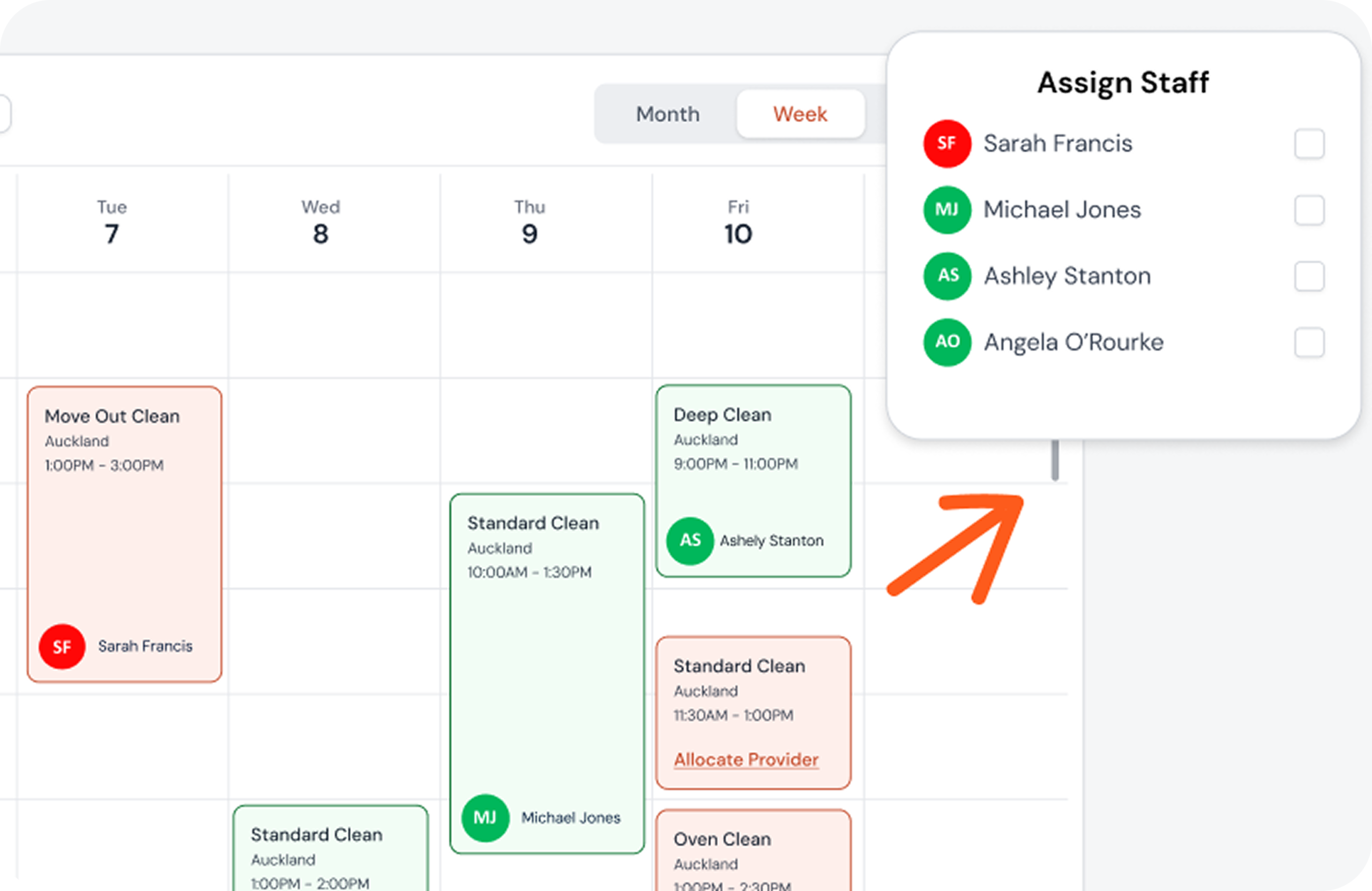Check the Sarah Francis checkbox
Screen dimensions: 1372x891
click(x=1309, y=144)
